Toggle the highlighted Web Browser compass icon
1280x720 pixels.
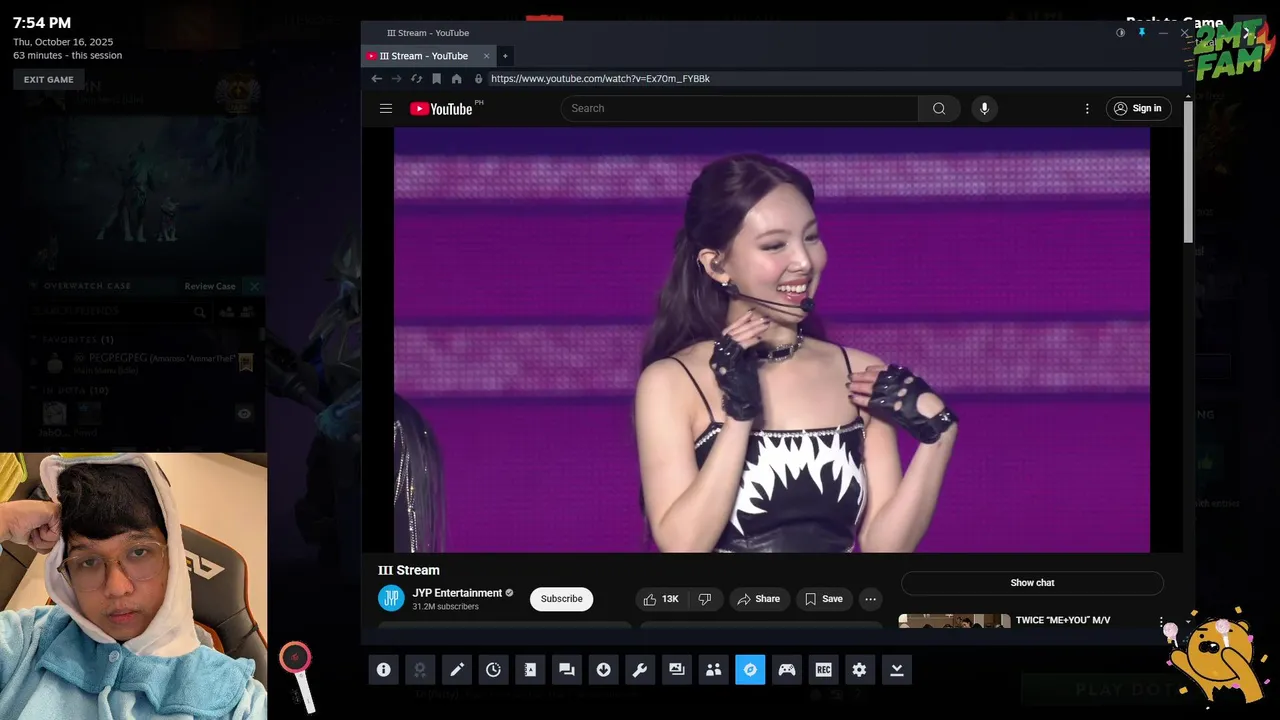click(x=750, y=670)
